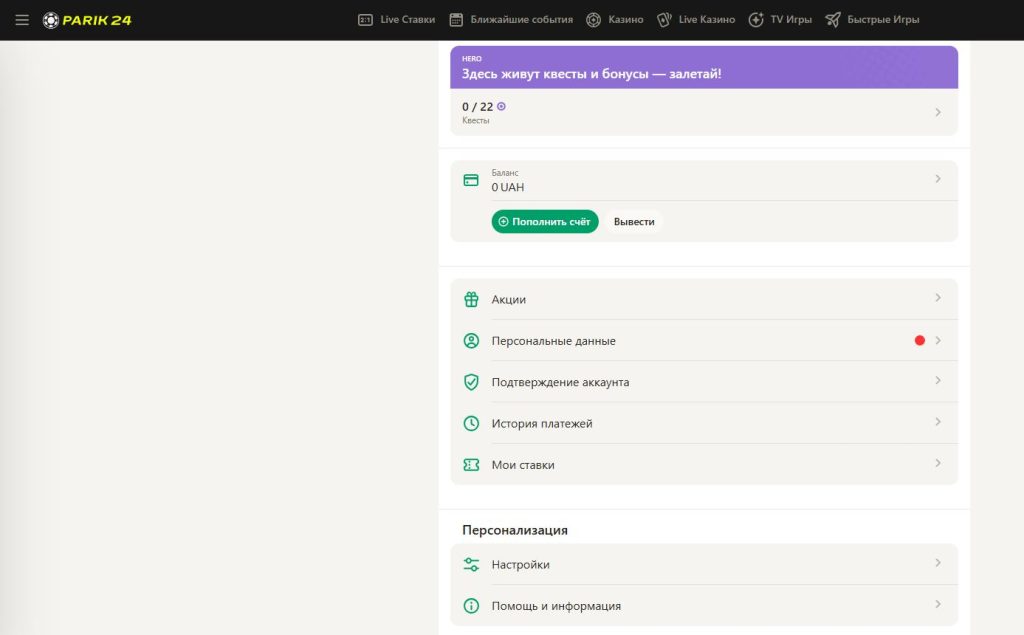Expand the Квесты row chevron
Image resolution: width=1024 pixels, height=635 pixels.
pos(937,112)
